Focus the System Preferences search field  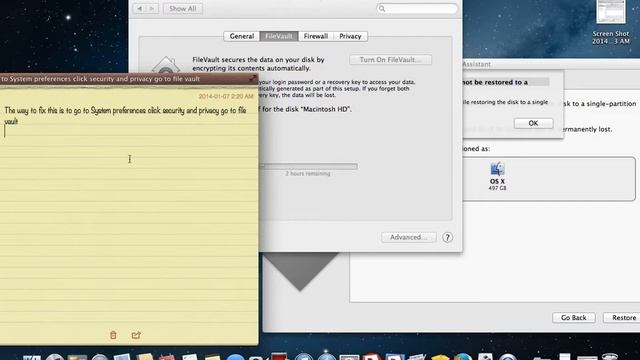417,9
